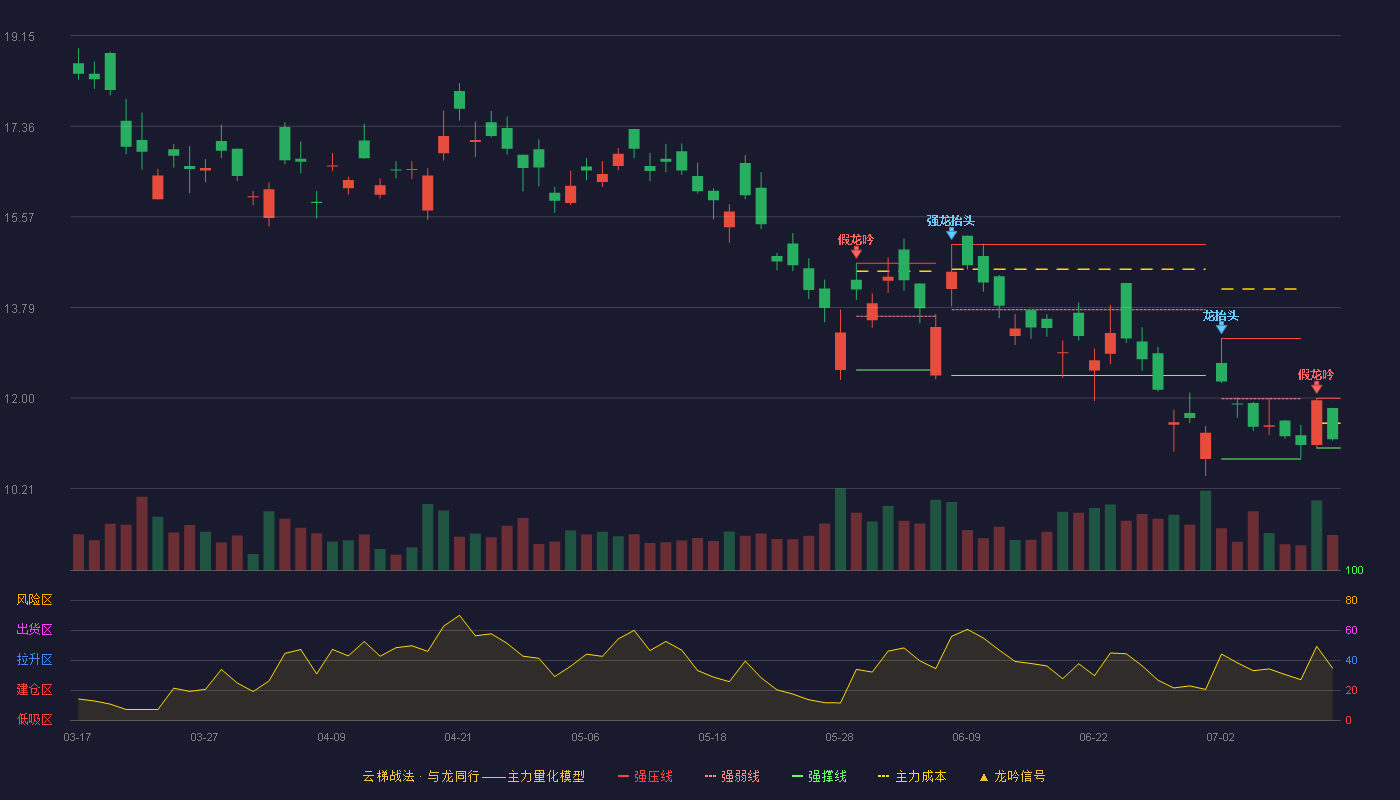Screen dimensions: 1400x800
Task: Click the 15.57 price axis label
Action: point(19,218)
